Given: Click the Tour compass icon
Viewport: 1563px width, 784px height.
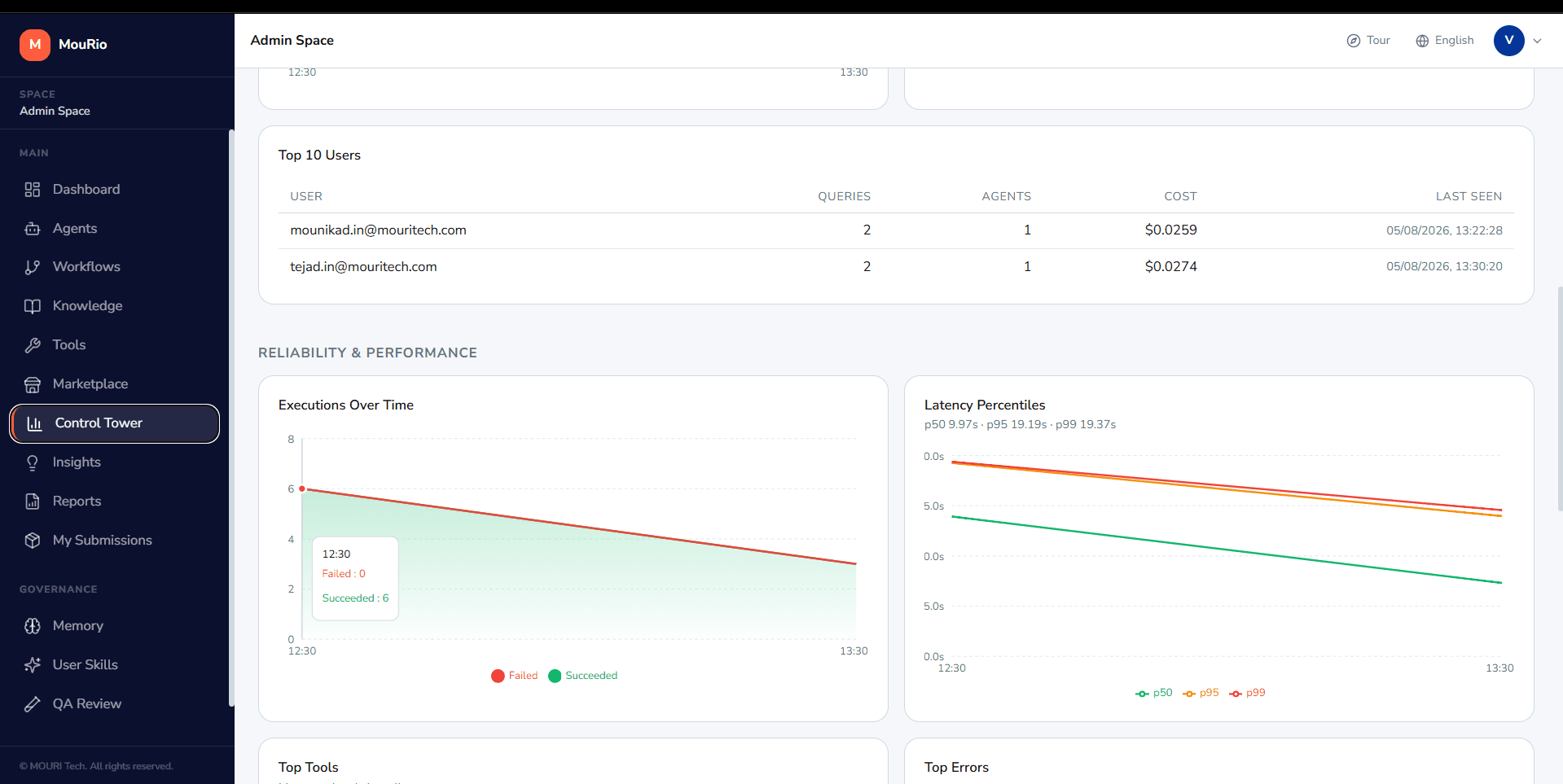Looking at the screenshot, I should [1354, 41].
